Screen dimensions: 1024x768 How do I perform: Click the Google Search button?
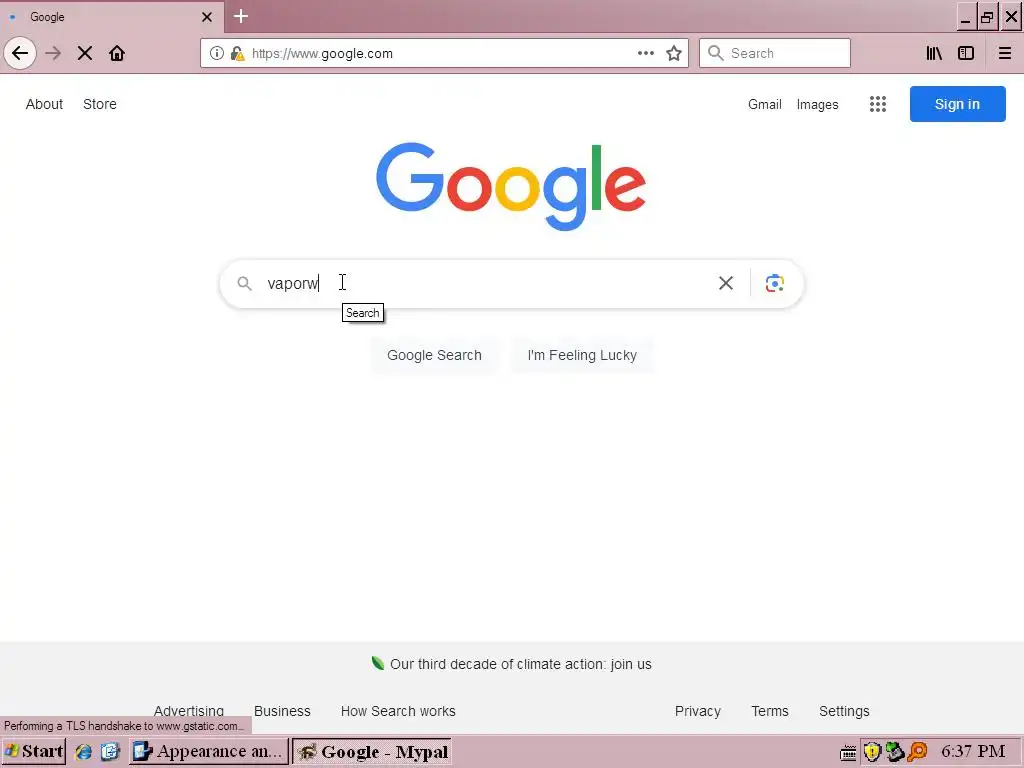(x=434, y=355)
